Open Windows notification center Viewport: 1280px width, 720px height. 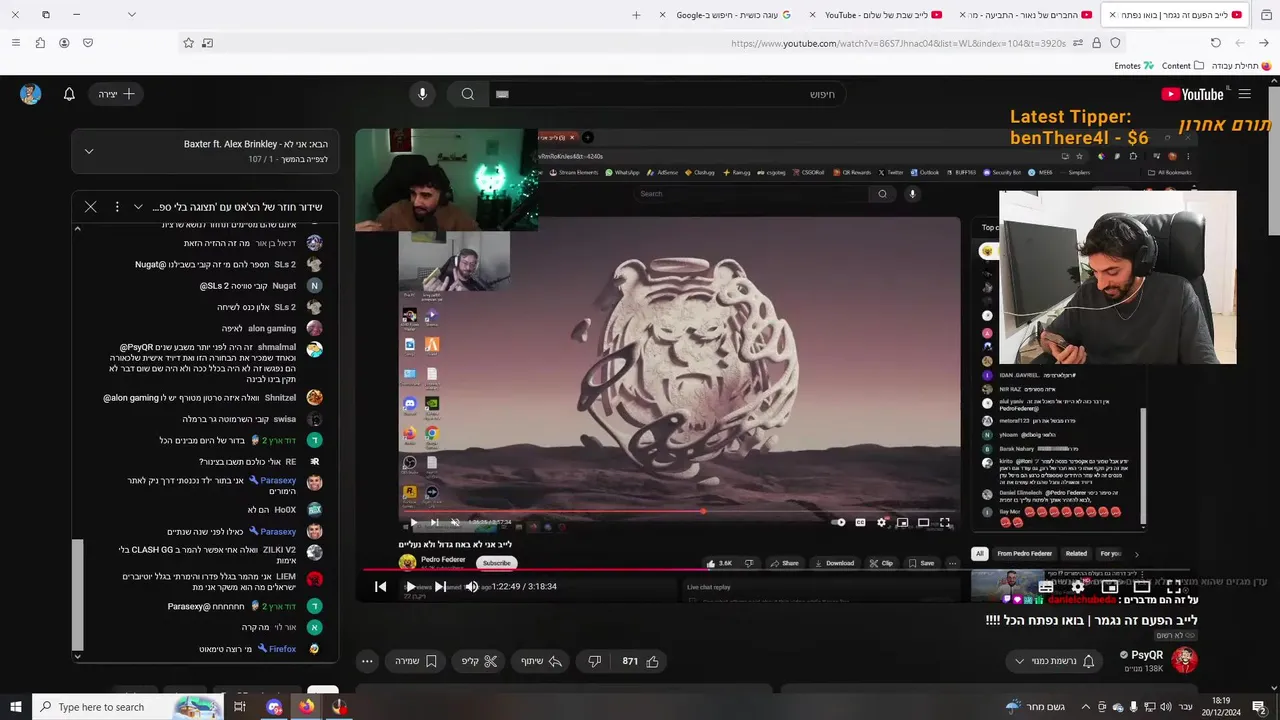[x=1259, y=707]
